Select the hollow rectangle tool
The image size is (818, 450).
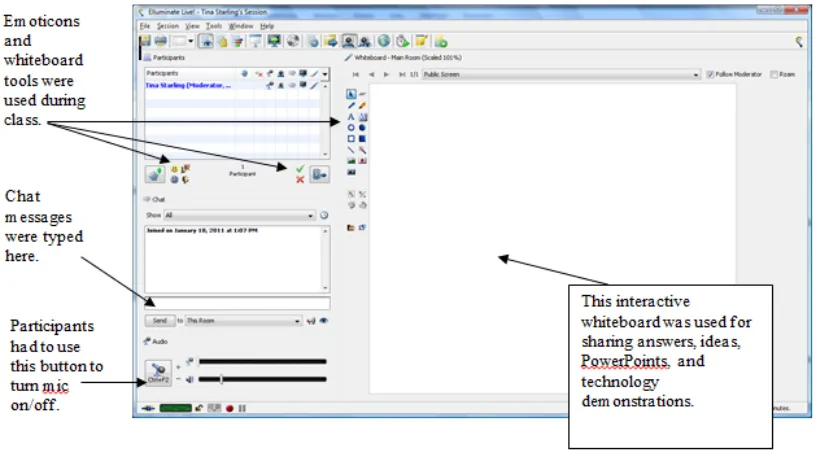(351, 139)
